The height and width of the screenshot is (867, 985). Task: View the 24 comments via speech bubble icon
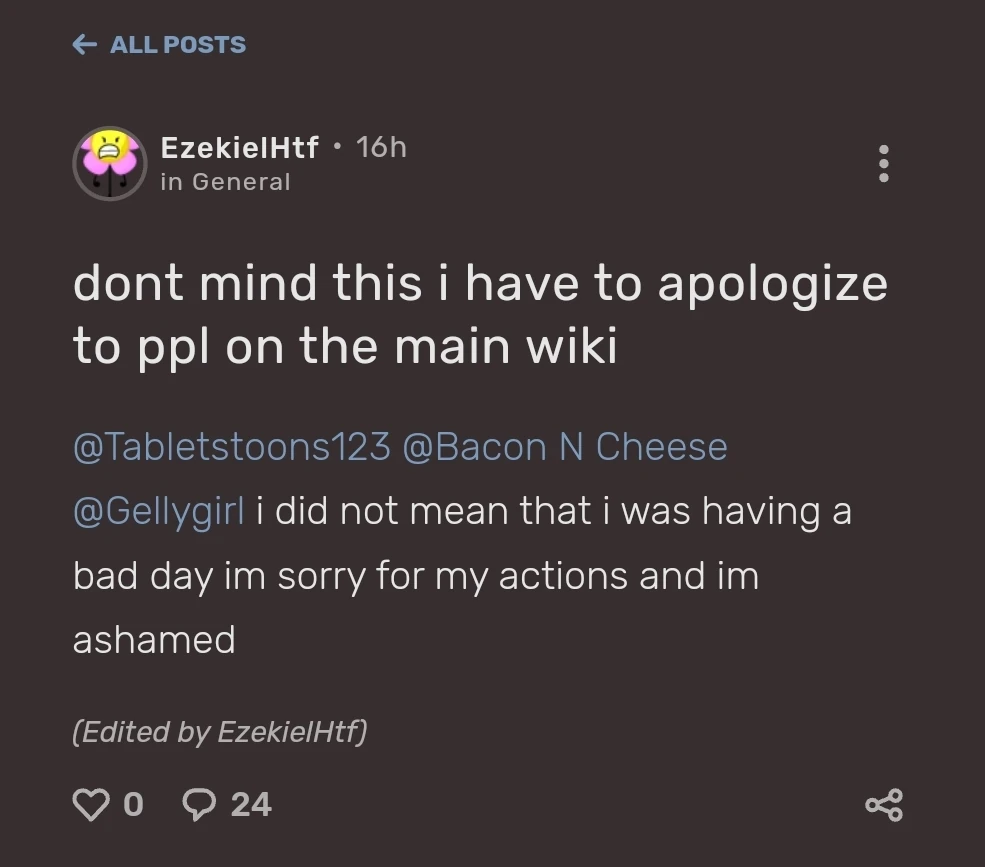199,803
